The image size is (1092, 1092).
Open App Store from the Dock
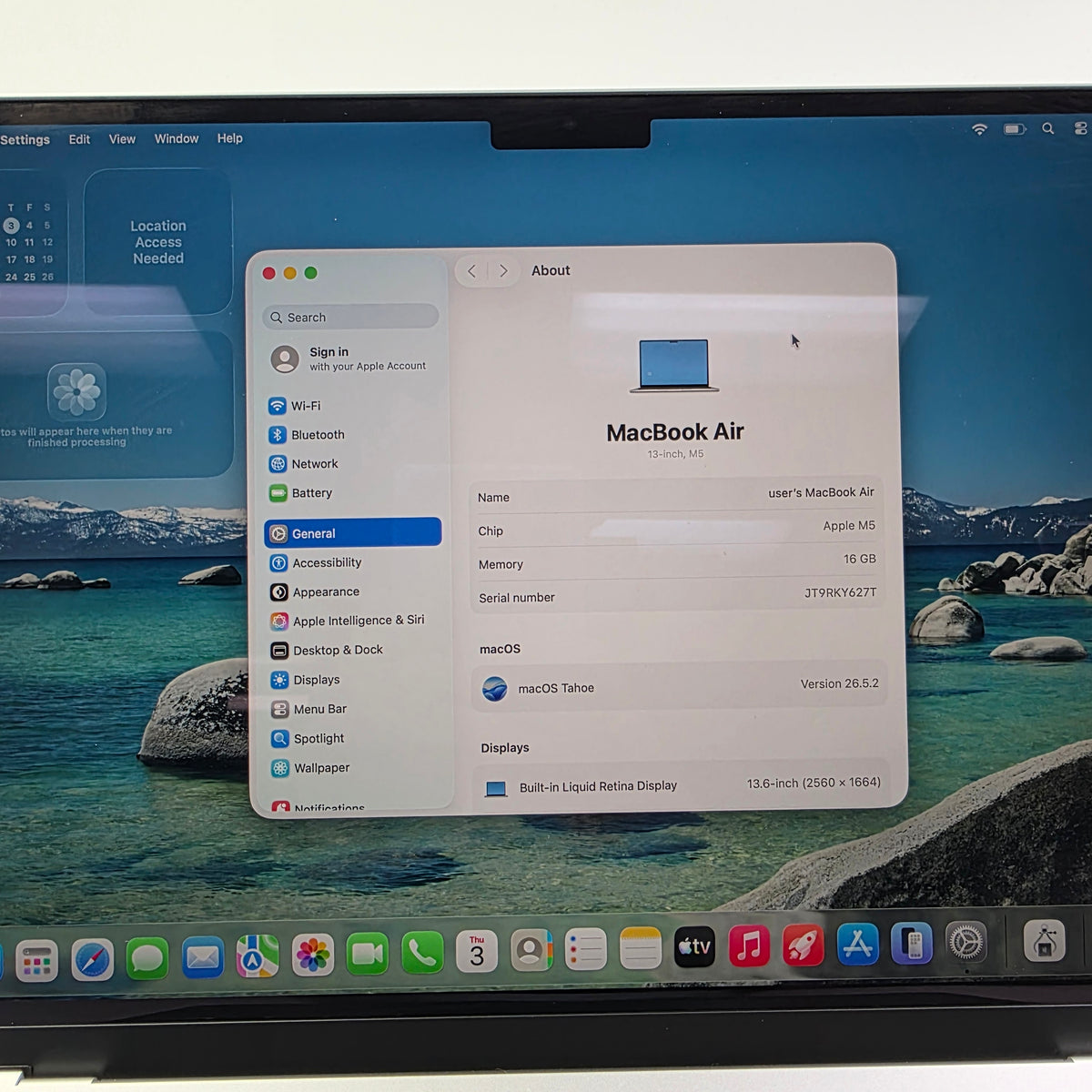[857, 945]
